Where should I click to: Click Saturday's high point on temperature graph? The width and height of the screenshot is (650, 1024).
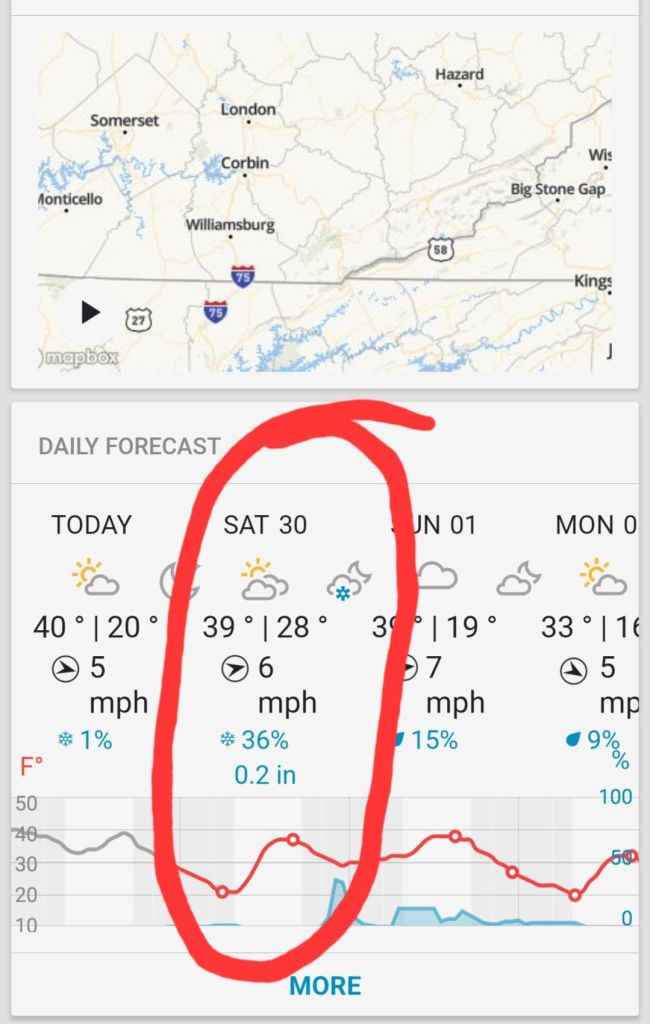[293, 839]
